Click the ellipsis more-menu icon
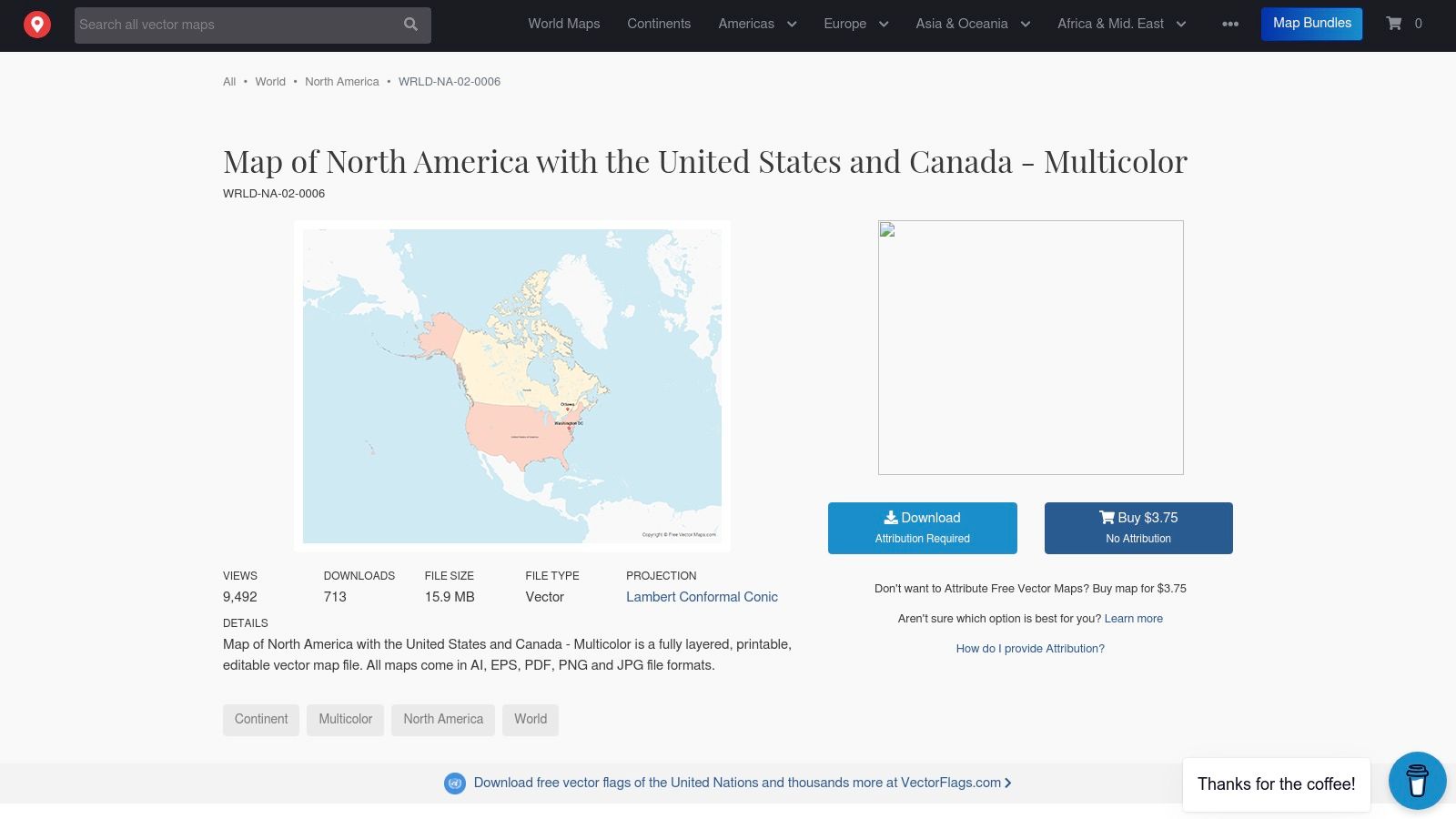The image size is (1456, 819). click(1229, 25)
